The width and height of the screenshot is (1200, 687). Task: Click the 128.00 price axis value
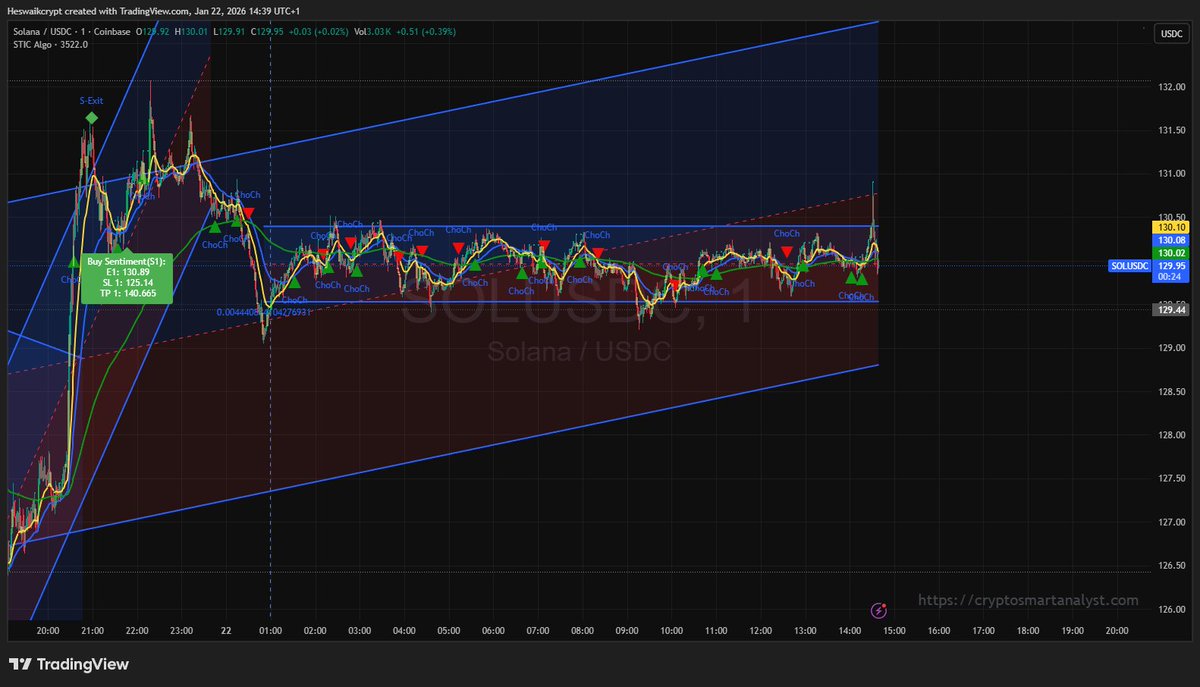click(x=1170, y=435)
